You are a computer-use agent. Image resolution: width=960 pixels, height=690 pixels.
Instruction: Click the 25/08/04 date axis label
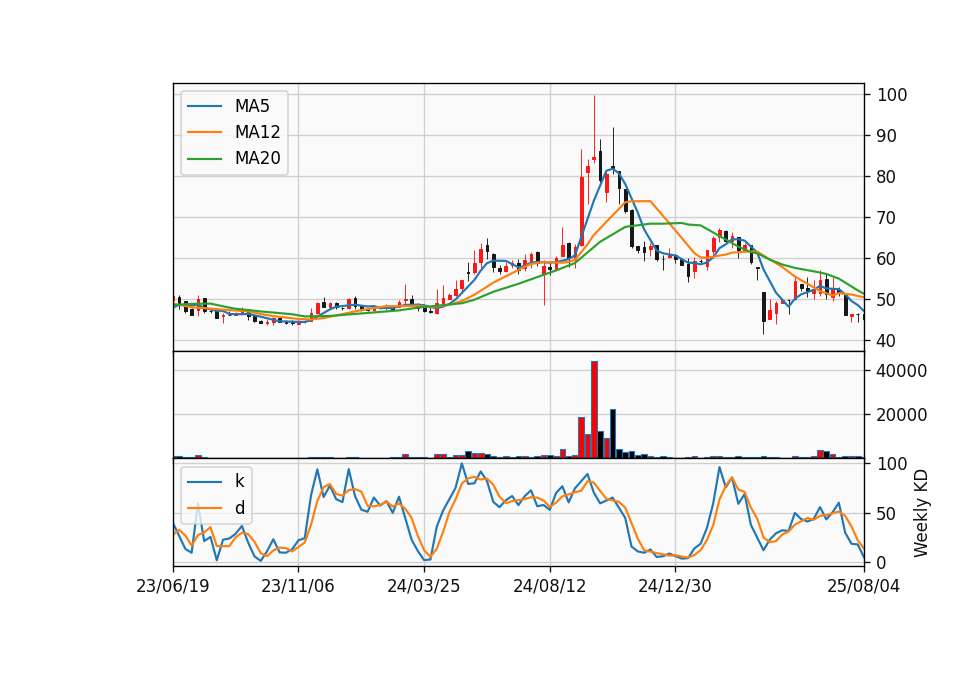point(864,586)
